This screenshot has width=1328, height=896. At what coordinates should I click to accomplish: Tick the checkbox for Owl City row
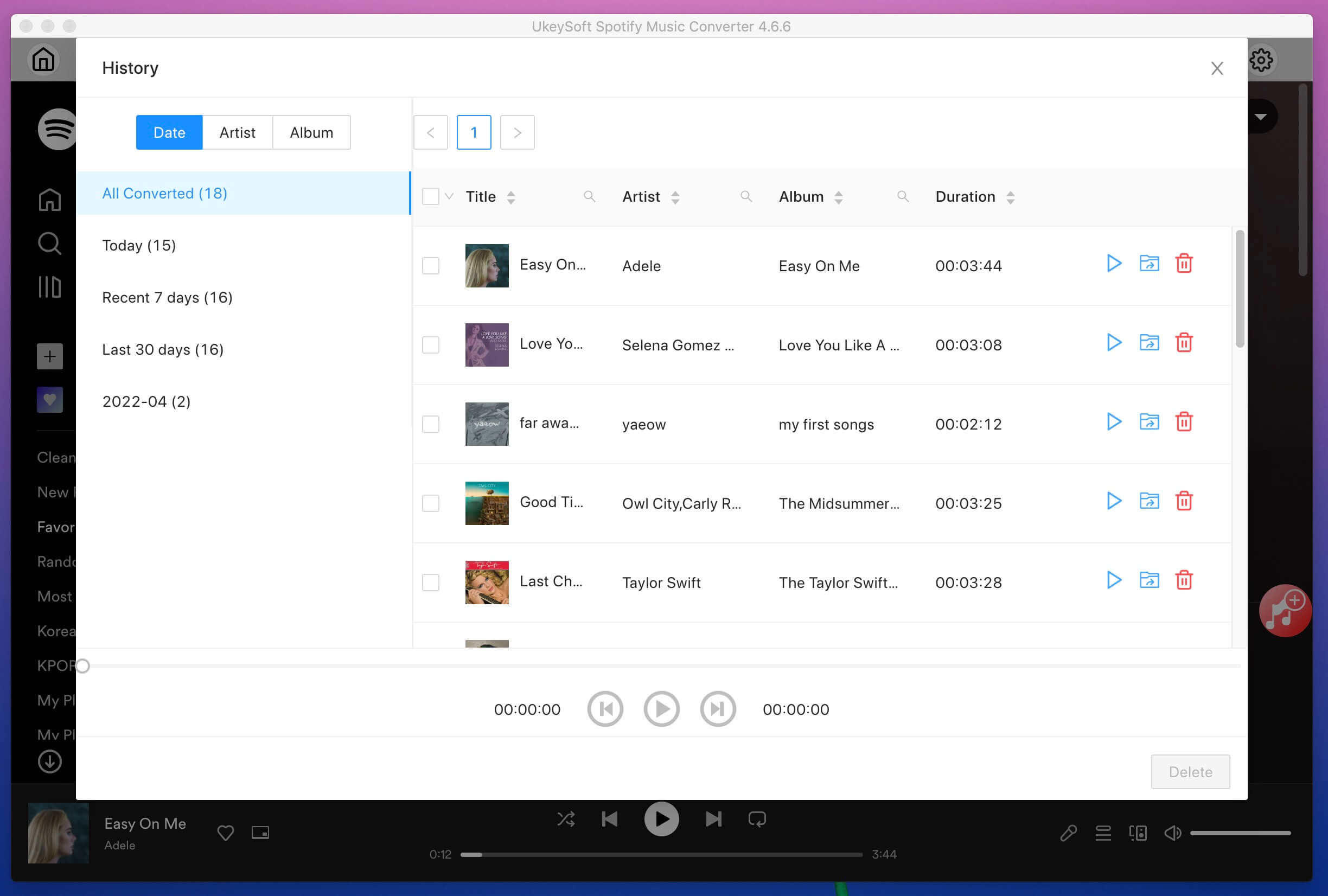(x=430, y=503)
